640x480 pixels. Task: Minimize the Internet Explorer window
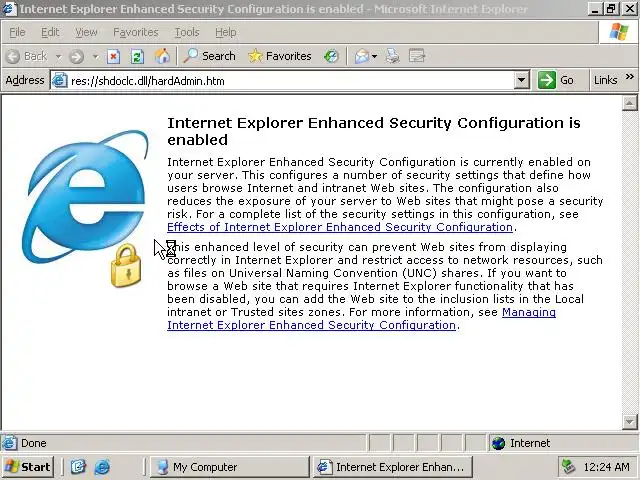coord(595,9)
